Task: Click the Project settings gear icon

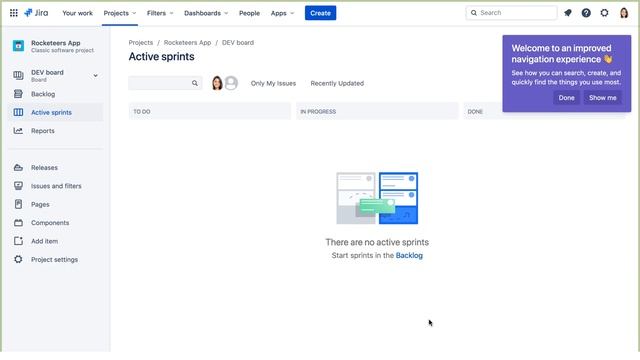Action: (x=18, y=259)
